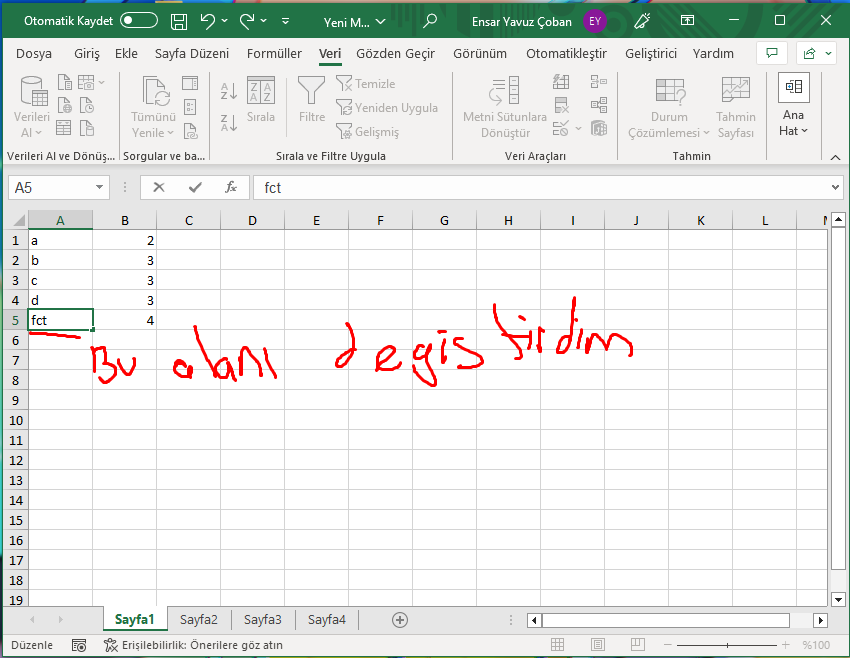The image size is (850, 658).
Task: Collapse the ribbon with the chevron
Action: pyautogui.click(x=835, y=157)
